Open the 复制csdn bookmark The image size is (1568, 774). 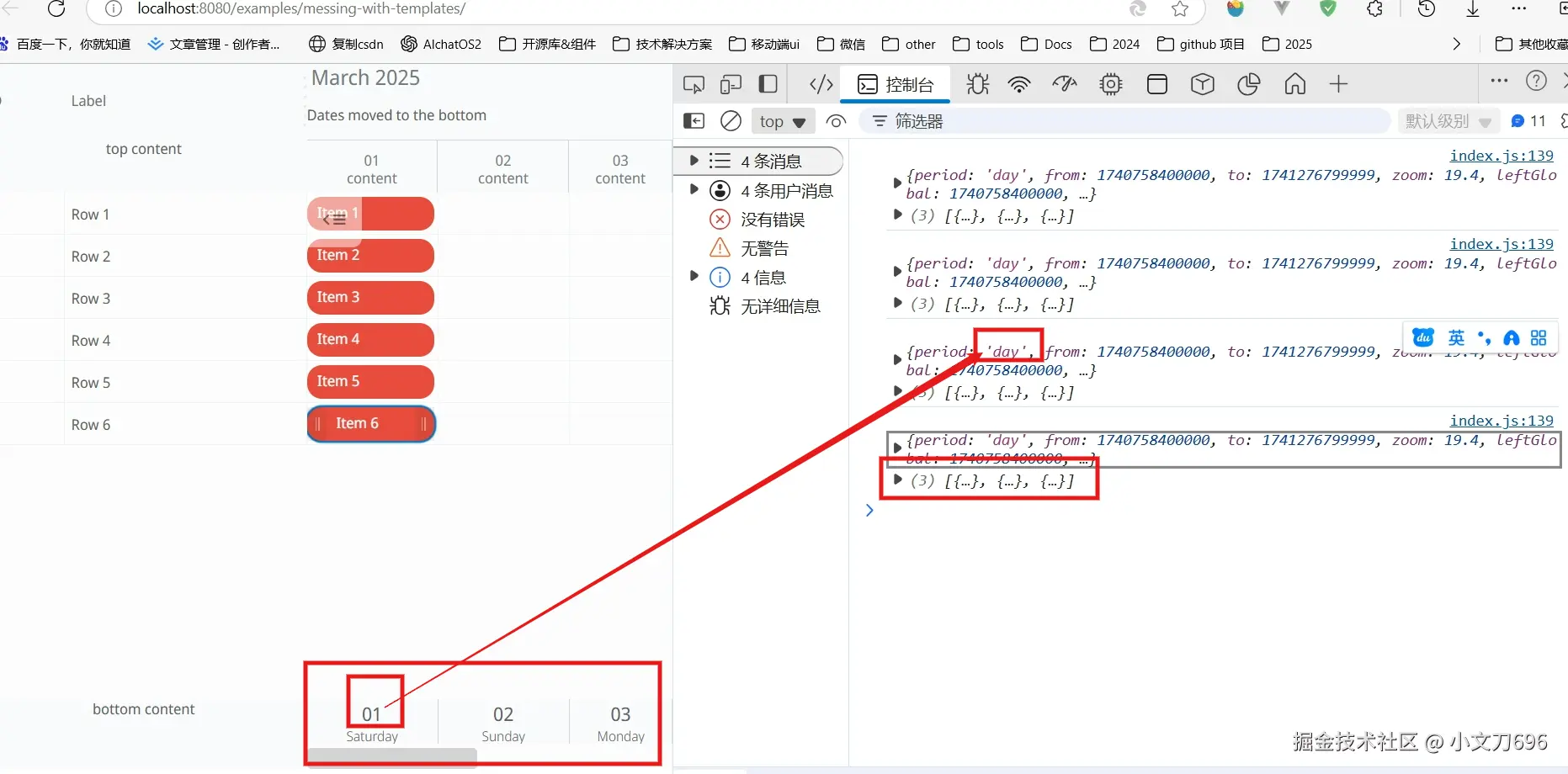pos(346,44)
